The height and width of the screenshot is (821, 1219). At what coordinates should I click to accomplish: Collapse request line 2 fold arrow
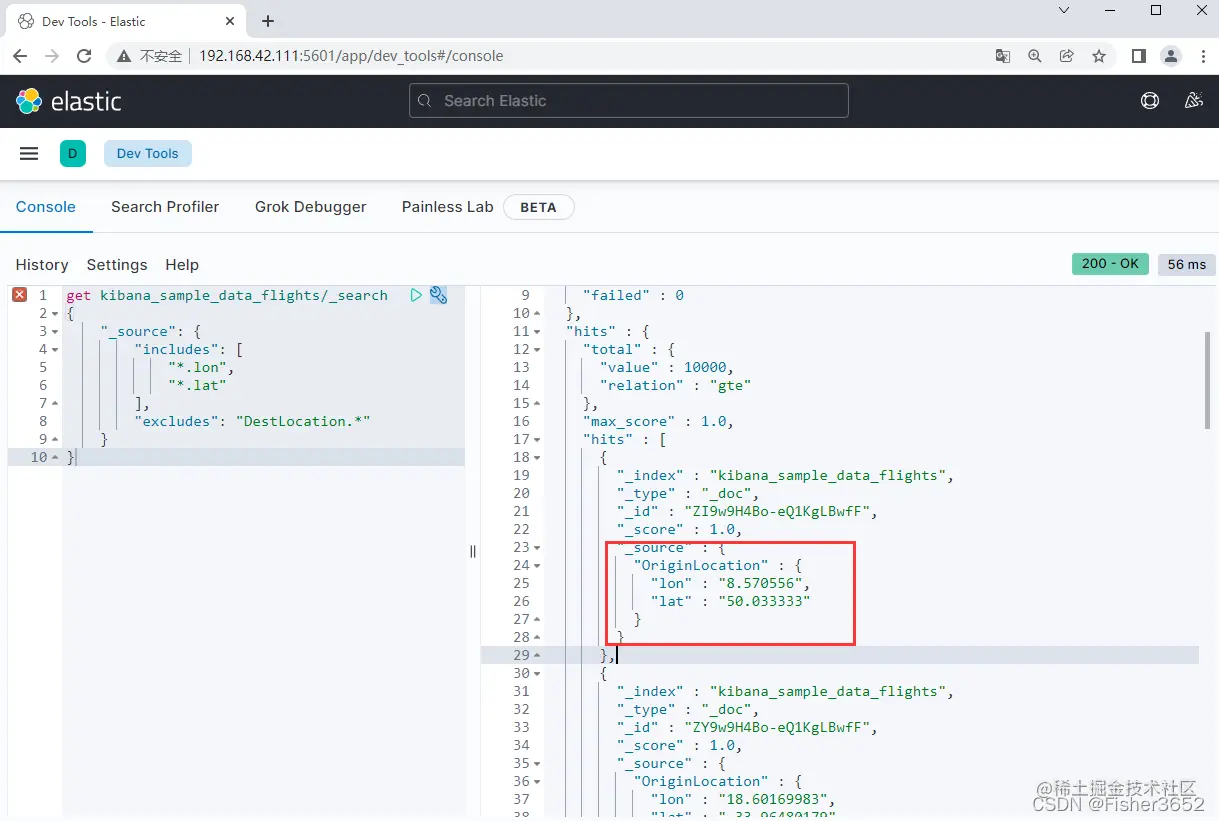(x=54, y=313)
